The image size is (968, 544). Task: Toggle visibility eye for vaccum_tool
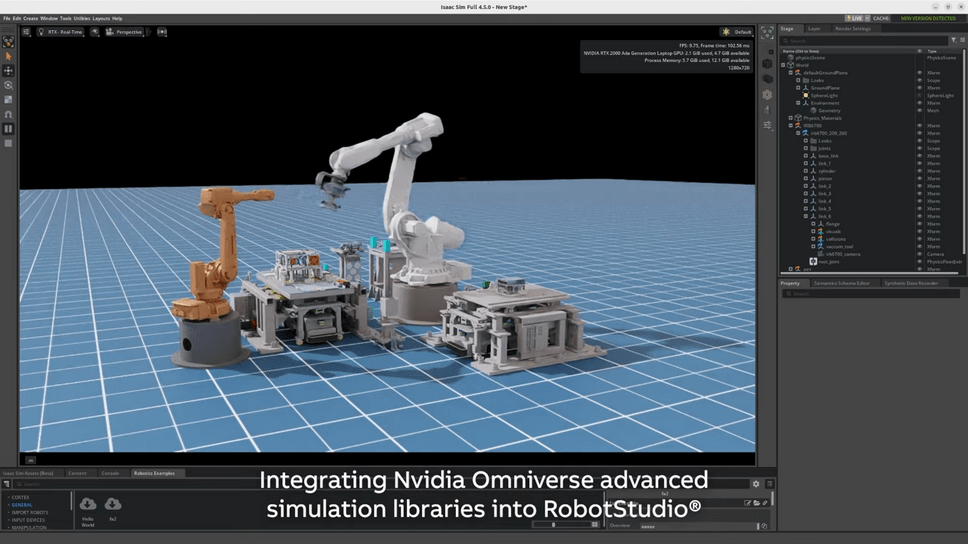919,246
